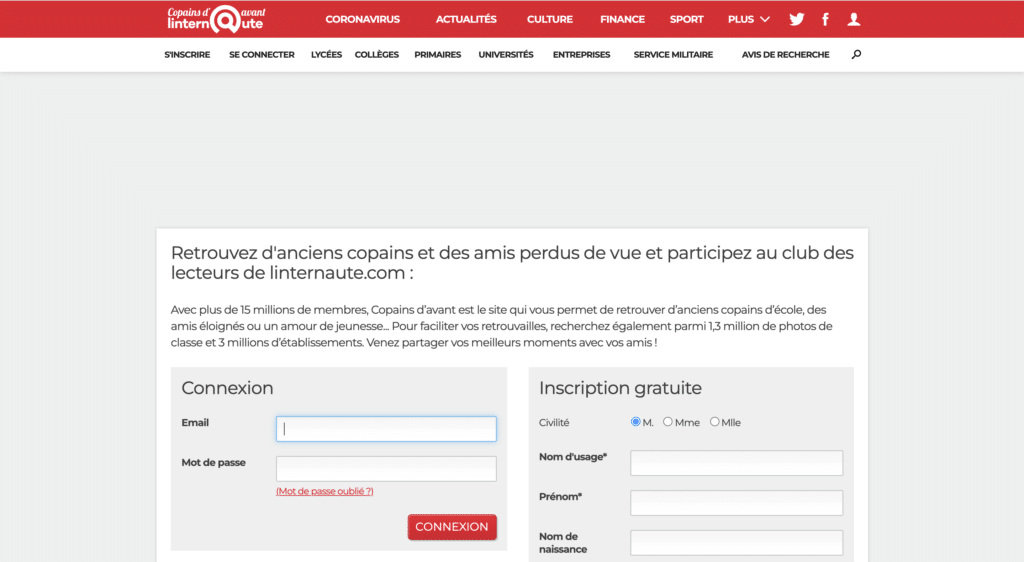The image size is (1024, 562).
Task: Open the ACTUALITÉS menu item
Action: point(466,20)
